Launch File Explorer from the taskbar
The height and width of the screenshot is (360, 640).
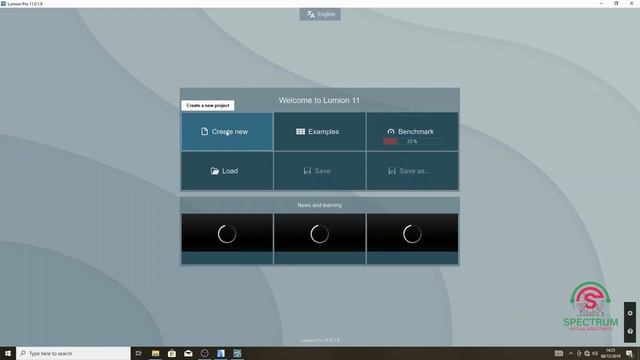click(156, 353)
